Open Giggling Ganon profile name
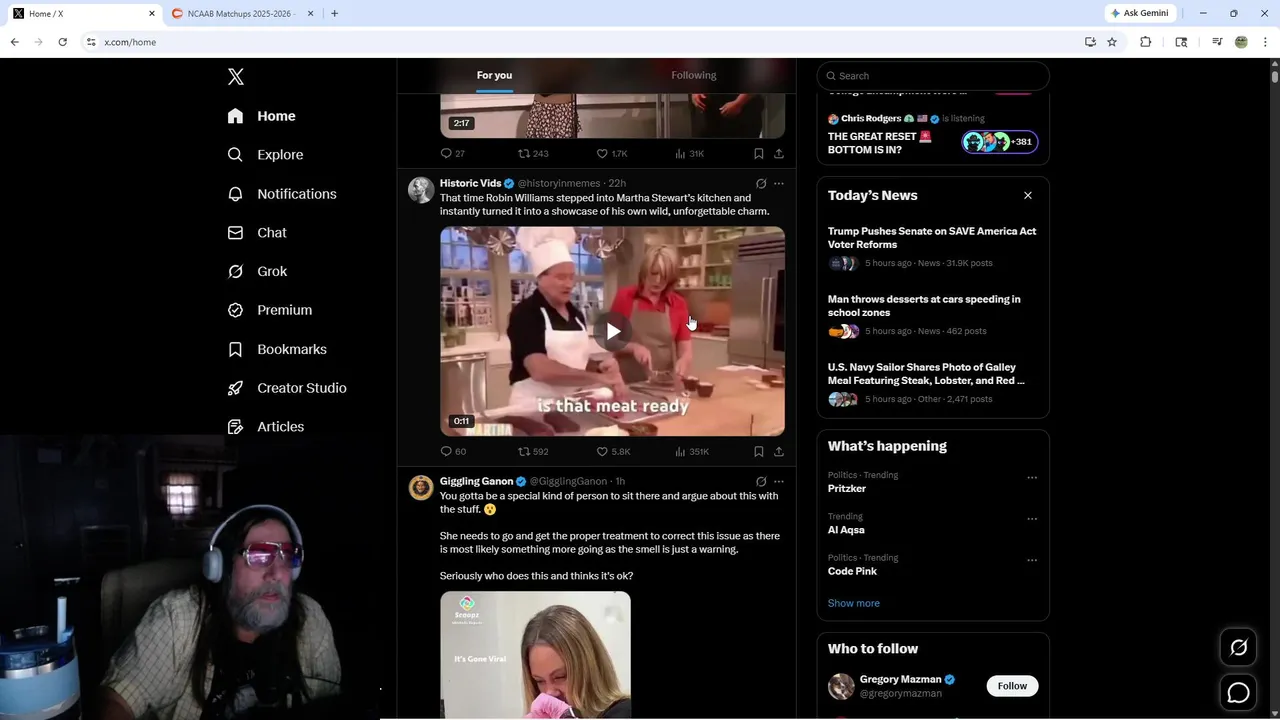The height and width of the screenshot is (720, 1280). click(x=476, y=481)
